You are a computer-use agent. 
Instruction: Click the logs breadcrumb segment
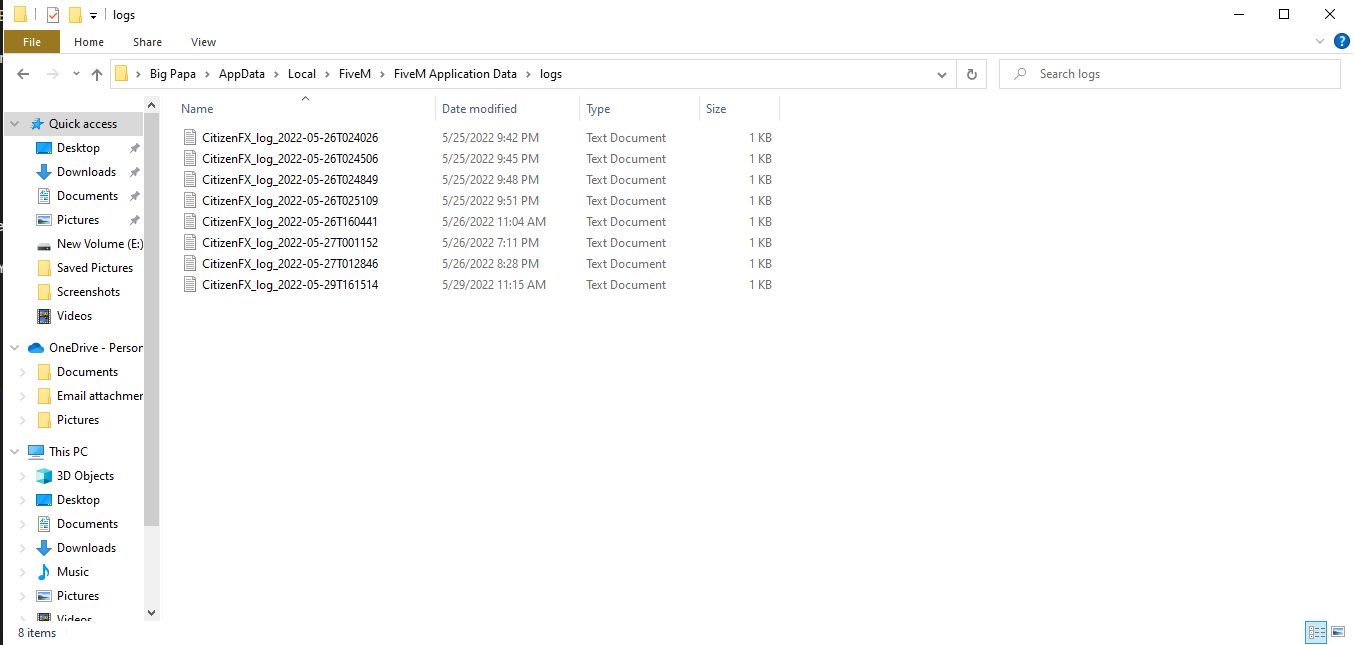click(551, 74)
